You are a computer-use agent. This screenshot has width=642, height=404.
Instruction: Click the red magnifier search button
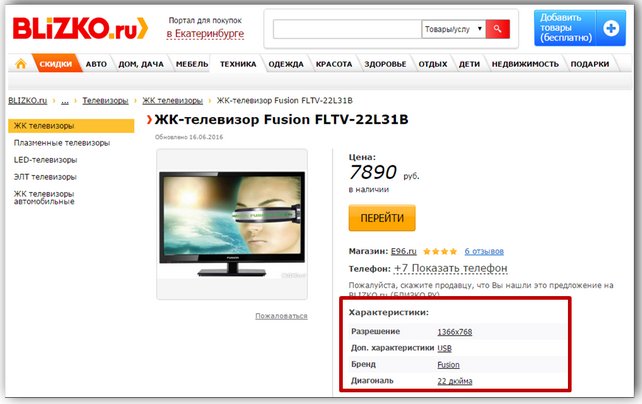[x=497, y=29]
